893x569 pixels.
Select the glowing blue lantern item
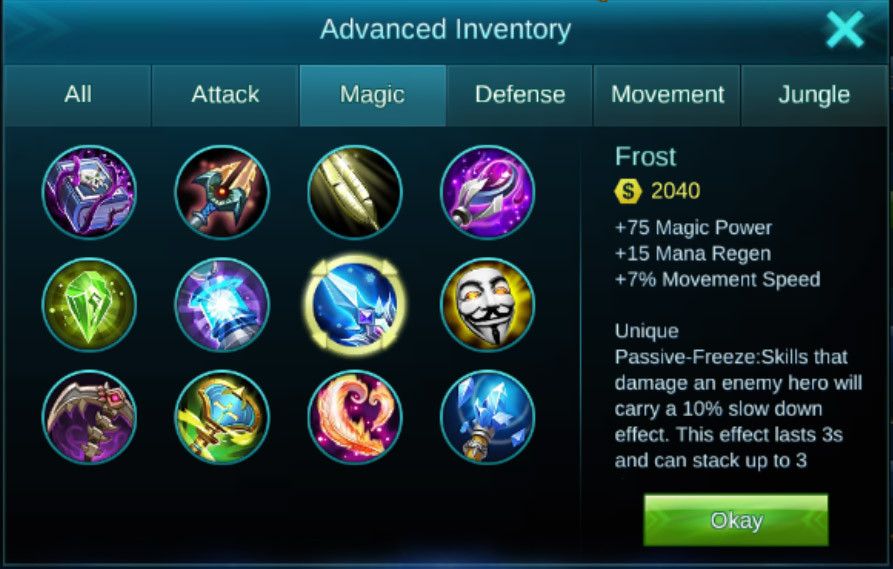222,305
